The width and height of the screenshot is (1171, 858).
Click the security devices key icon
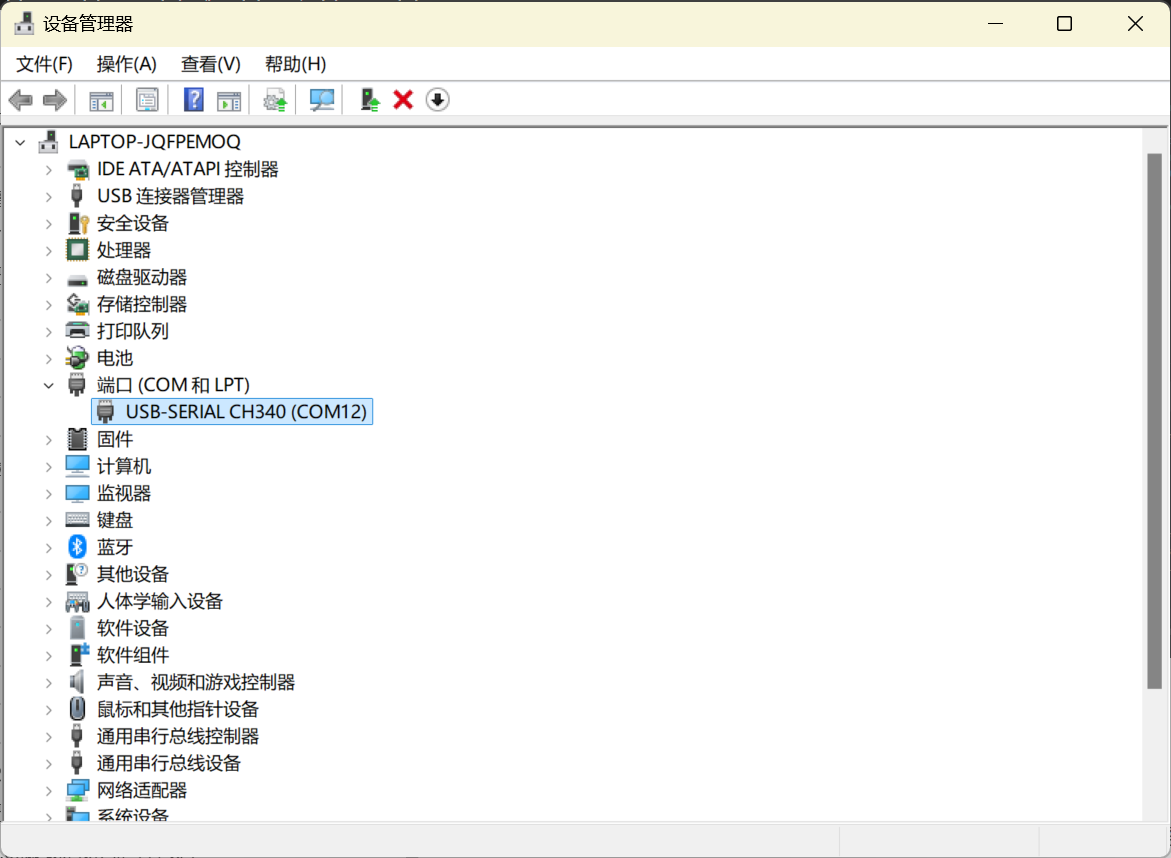click(78, 223)
